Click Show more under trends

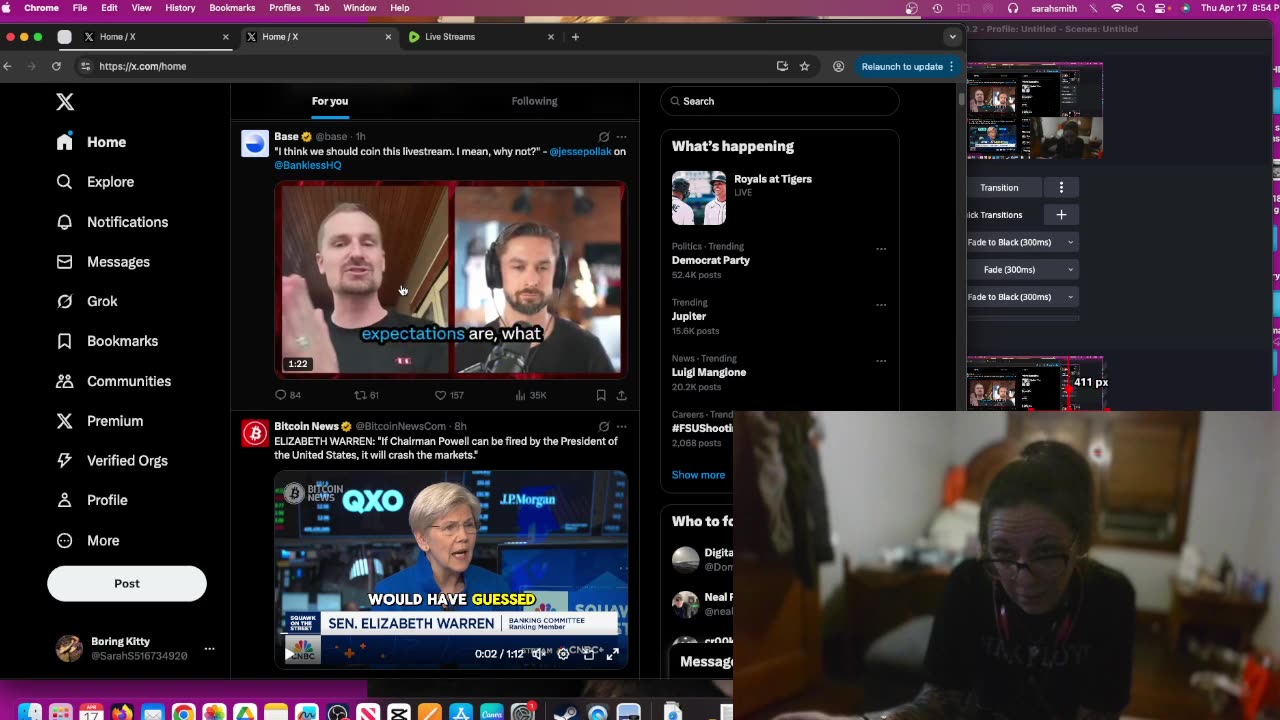coord(698,475)
